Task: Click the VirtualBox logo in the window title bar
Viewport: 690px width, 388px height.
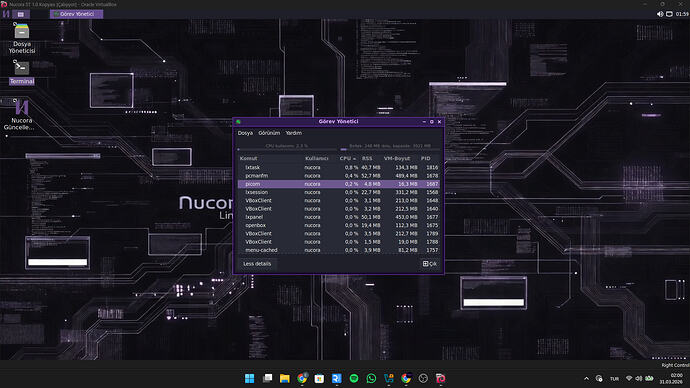Action: (x=4, y=4)
